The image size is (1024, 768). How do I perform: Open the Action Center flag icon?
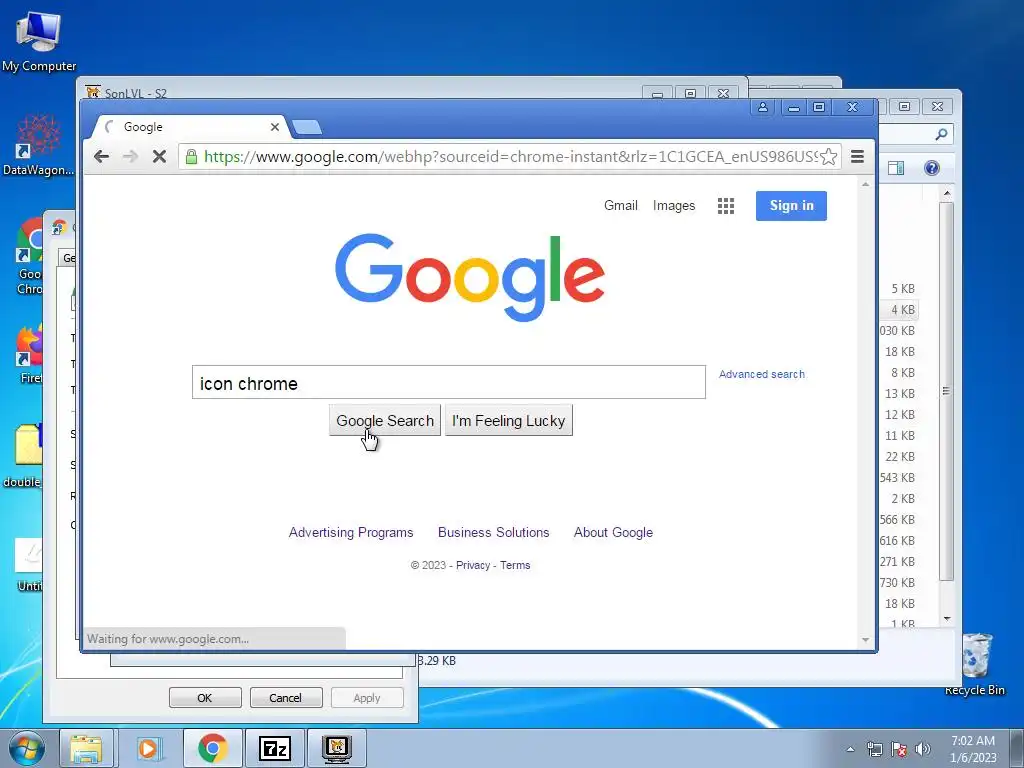point(899,749)
